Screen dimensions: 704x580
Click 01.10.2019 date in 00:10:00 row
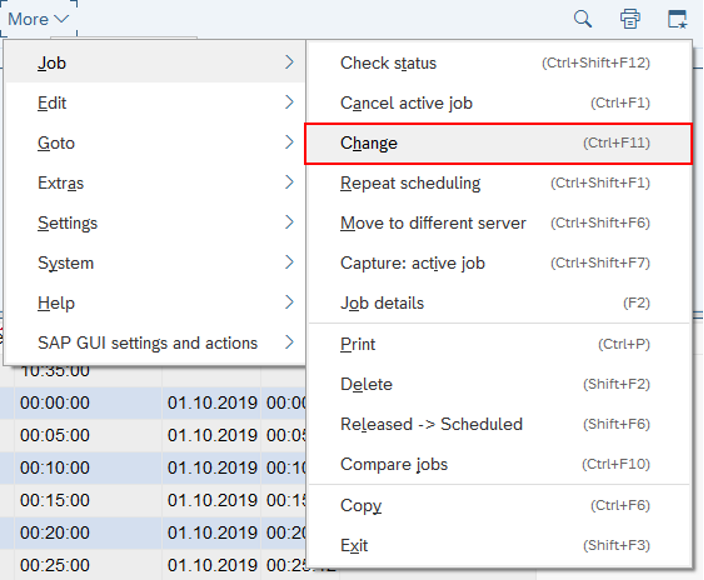pyautogui.click(x=212, y=468)
